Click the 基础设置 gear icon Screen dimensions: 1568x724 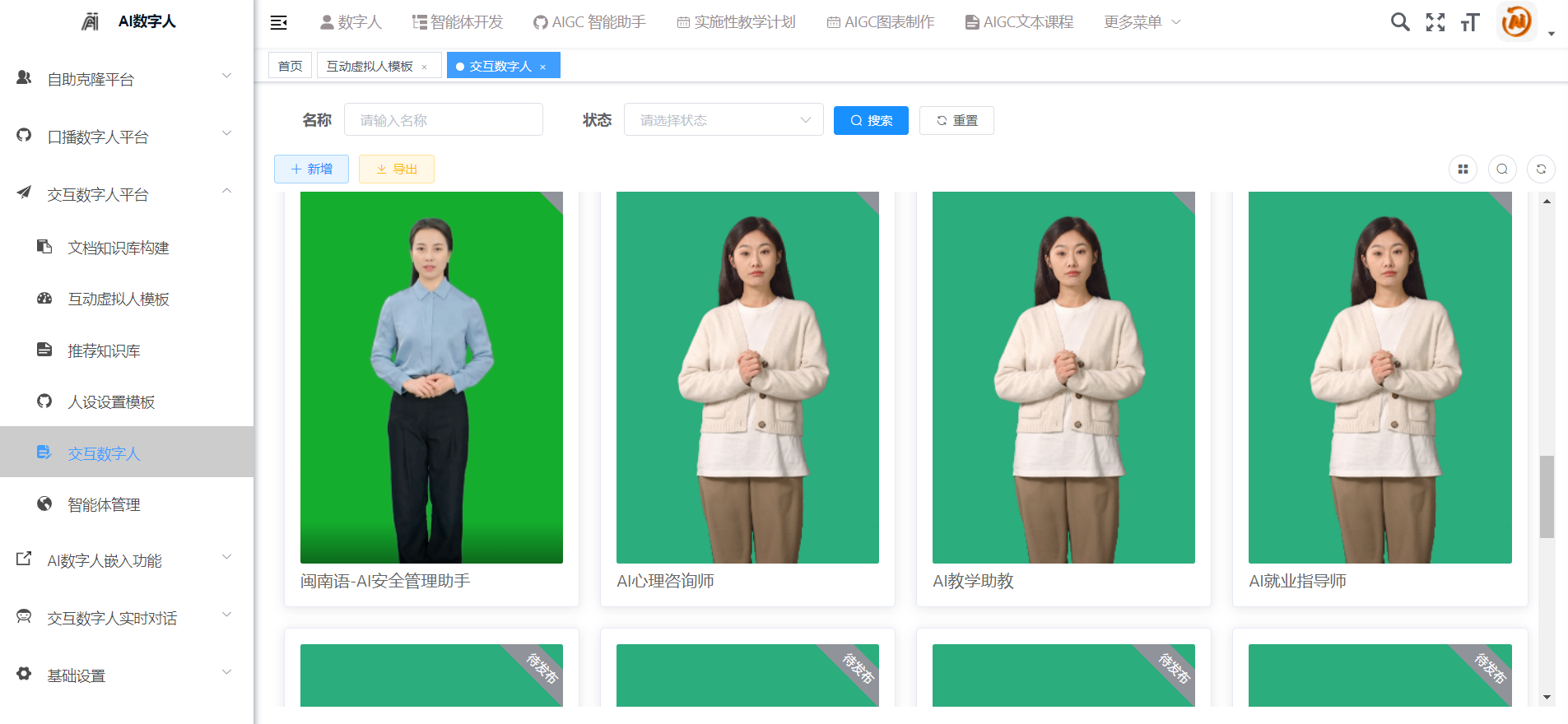[24, 674]
